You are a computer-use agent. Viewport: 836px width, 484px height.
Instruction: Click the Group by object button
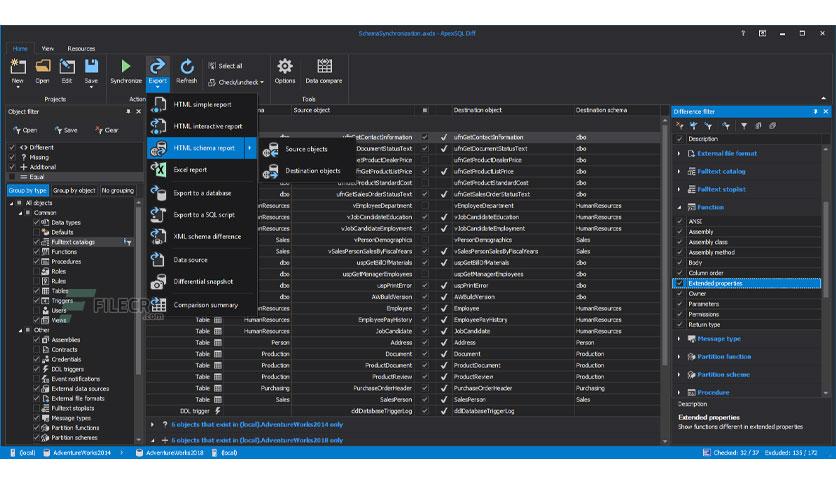(x=74, y=190)
